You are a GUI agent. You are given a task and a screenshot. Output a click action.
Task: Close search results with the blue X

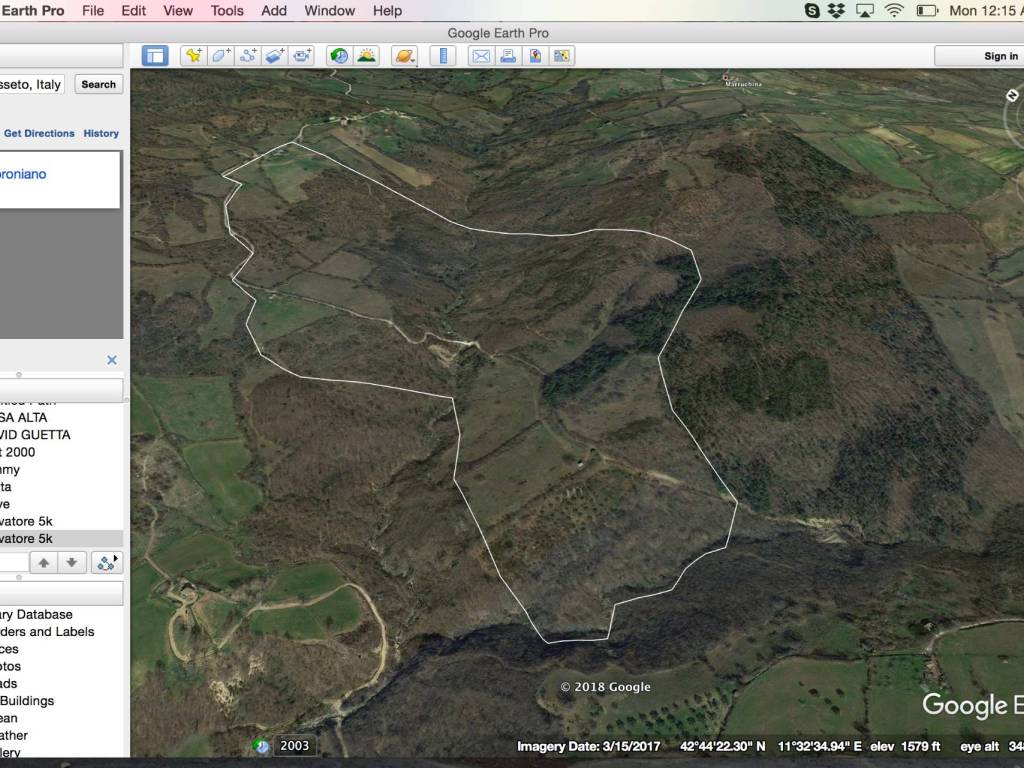click(x=112, y=360)
